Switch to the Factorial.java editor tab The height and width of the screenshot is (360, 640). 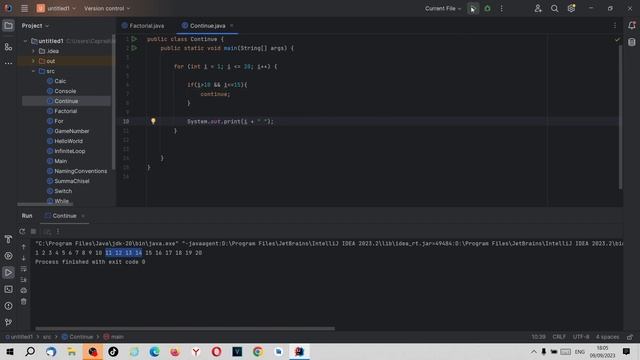(143, 26)
